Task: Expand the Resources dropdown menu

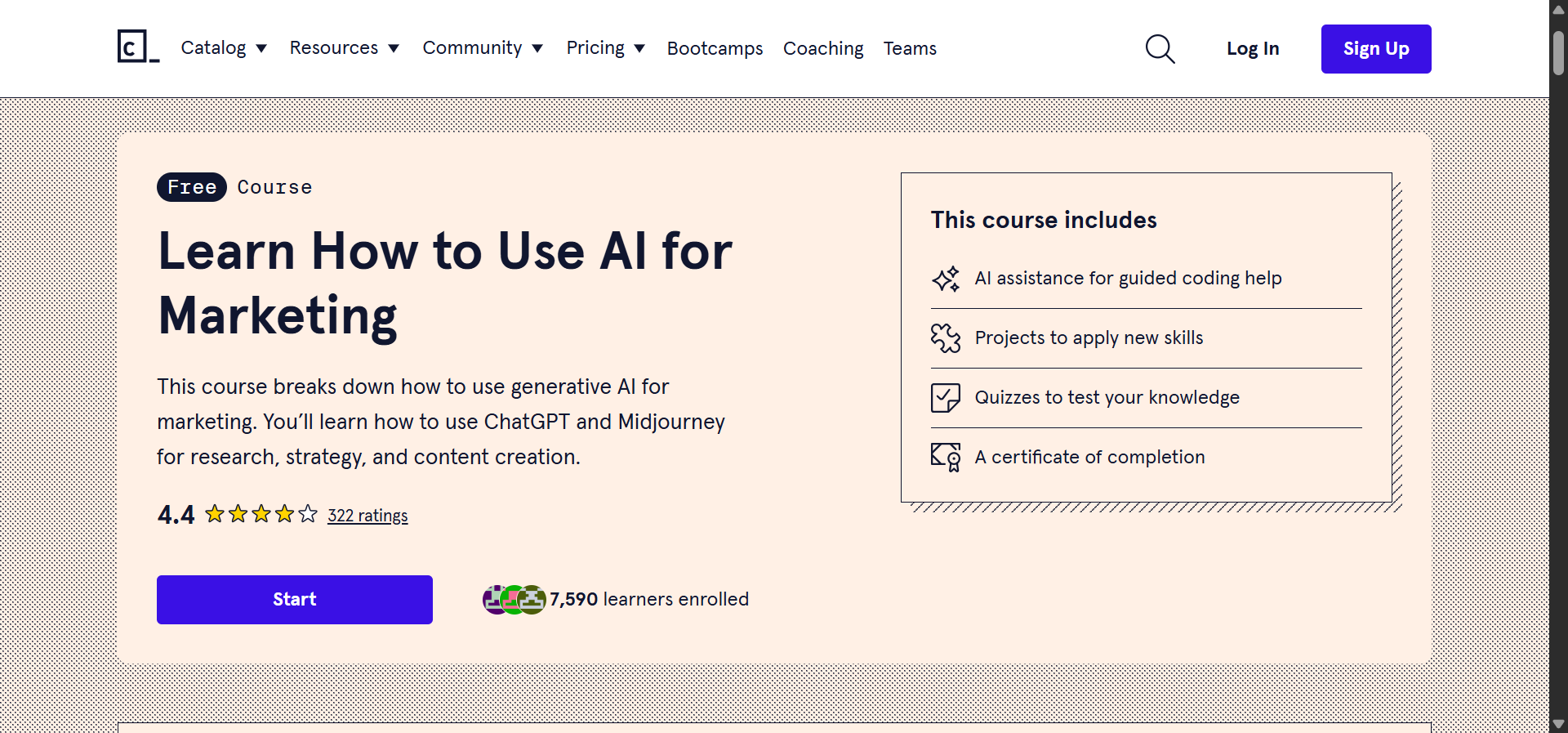Action: [345, 48]
